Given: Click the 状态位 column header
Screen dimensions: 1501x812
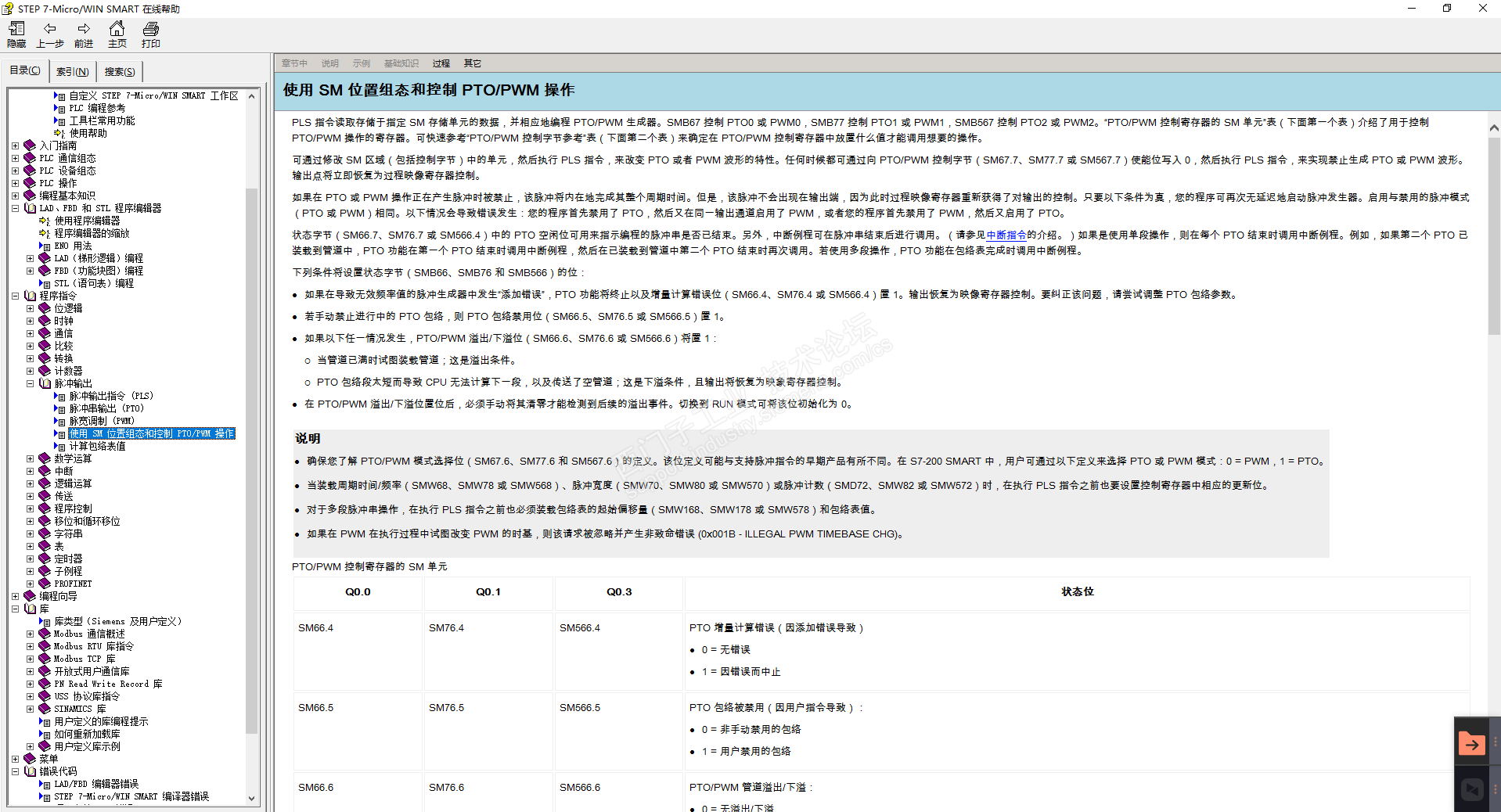Looking at the screenshot, I should point(1078,592).
